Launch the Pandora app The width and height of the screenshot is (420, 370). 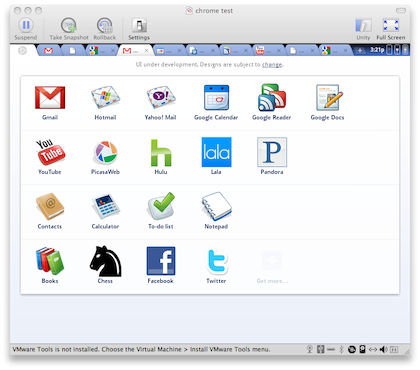[x=272, y=152]
